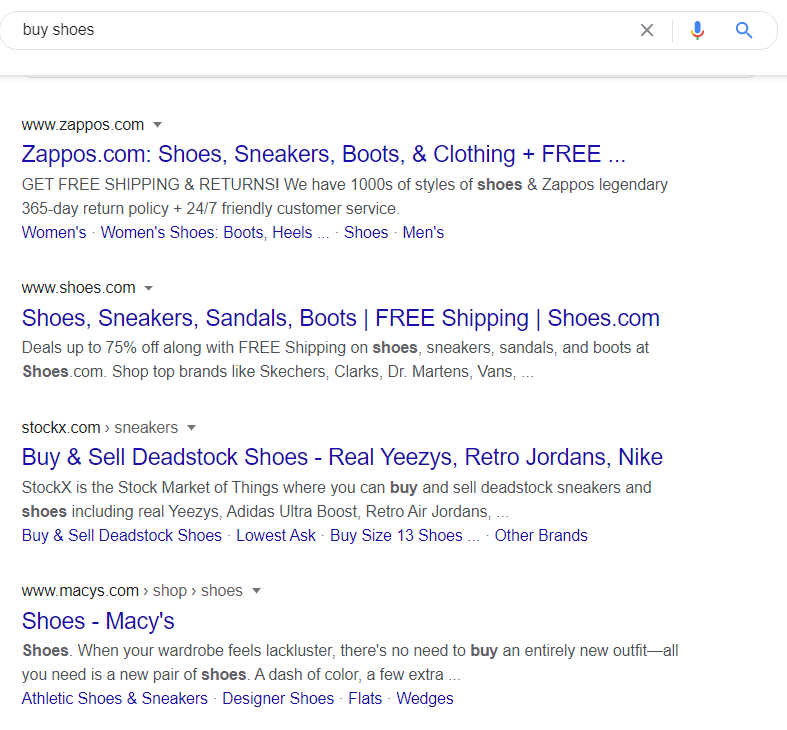Open the Designer Shoes sitelink
Image resolution: width=787 pixels, height=730 pixels.
point(278,698)
